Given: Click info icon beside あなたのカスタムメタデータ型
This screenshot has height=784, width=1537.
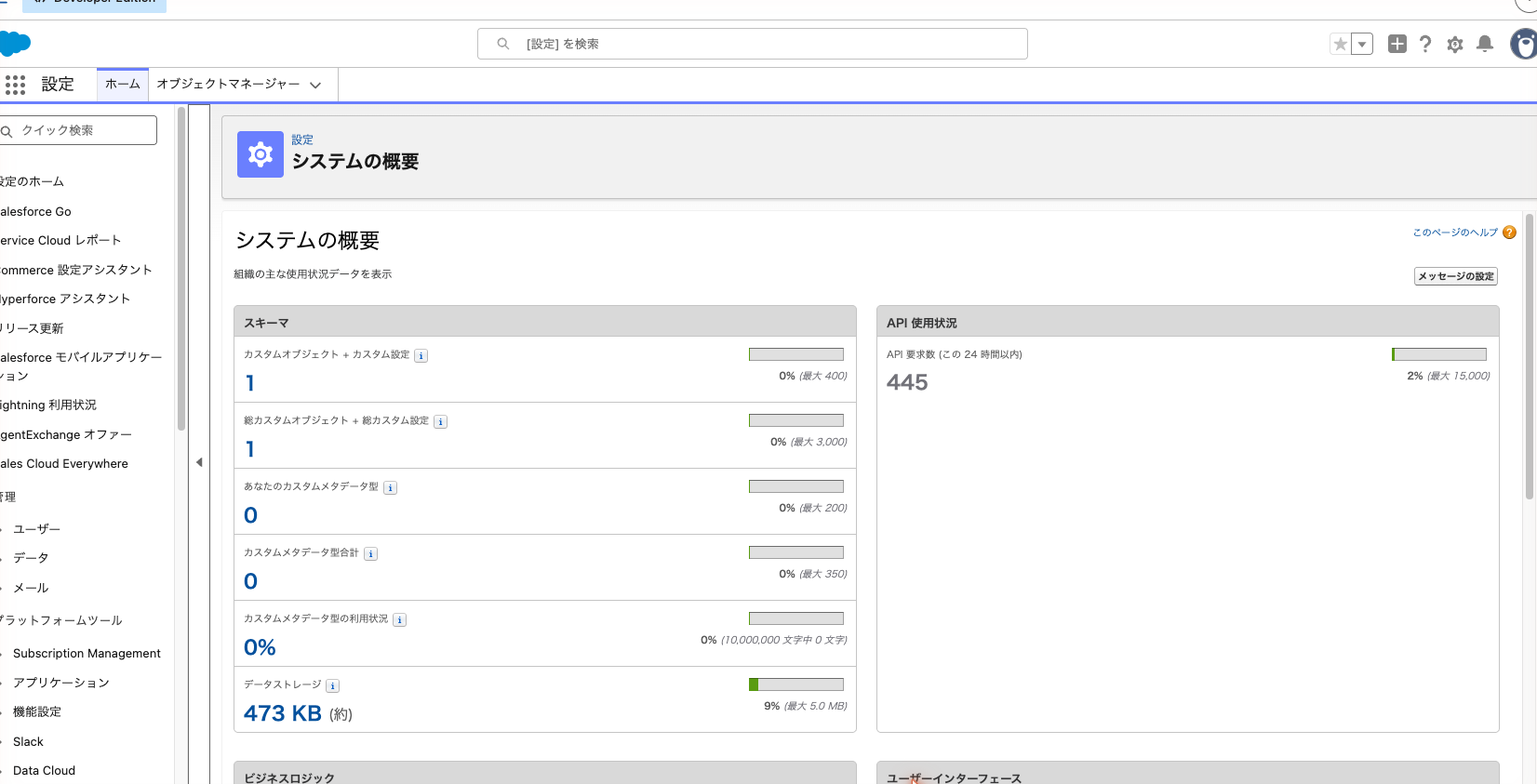Looking at the screenshot, I should point(391,487).
